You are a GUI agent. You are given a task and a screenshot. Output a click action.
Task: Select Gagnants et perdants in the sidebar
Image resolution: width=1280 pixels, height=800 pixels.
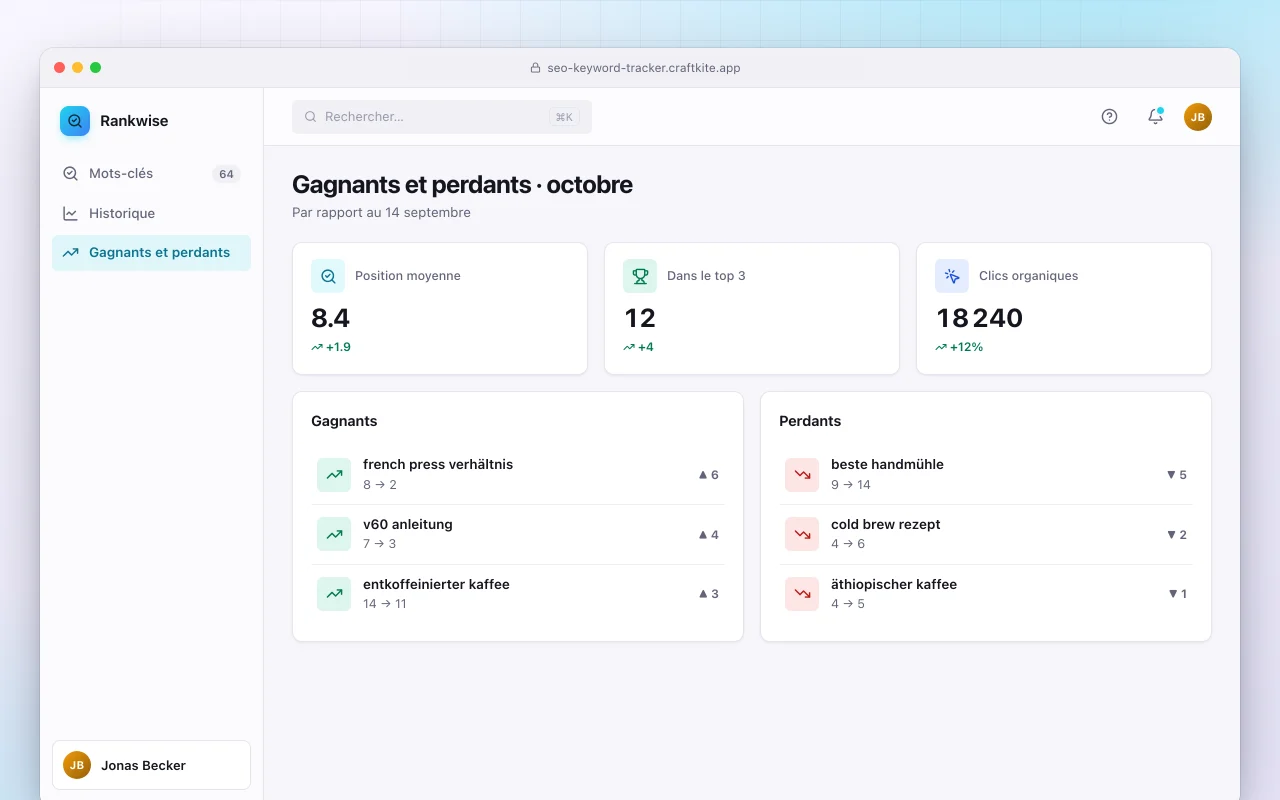(x=151, y=253)
